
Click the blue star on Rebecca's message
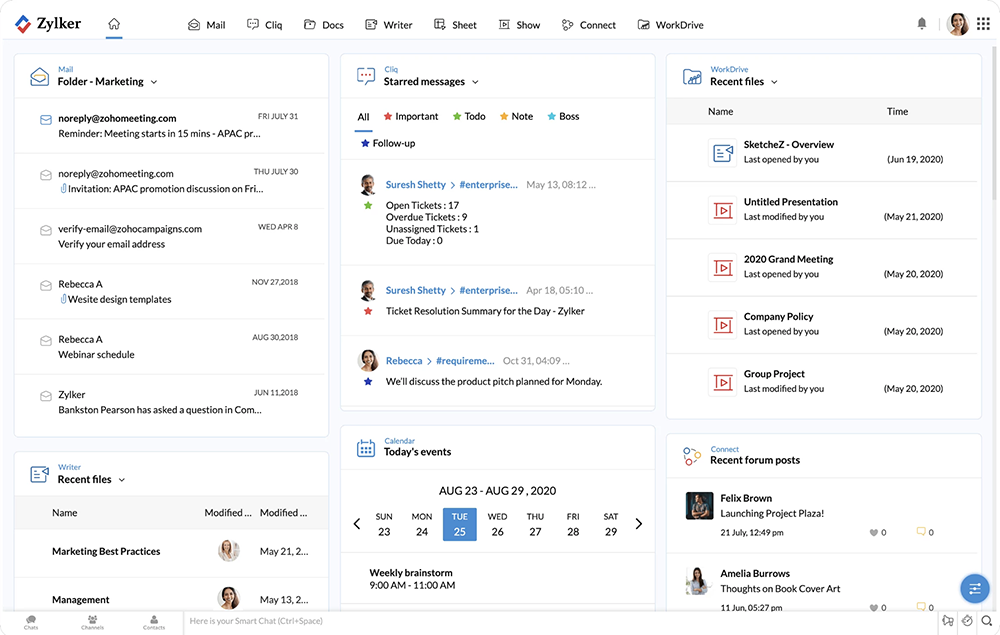point(368,381)
